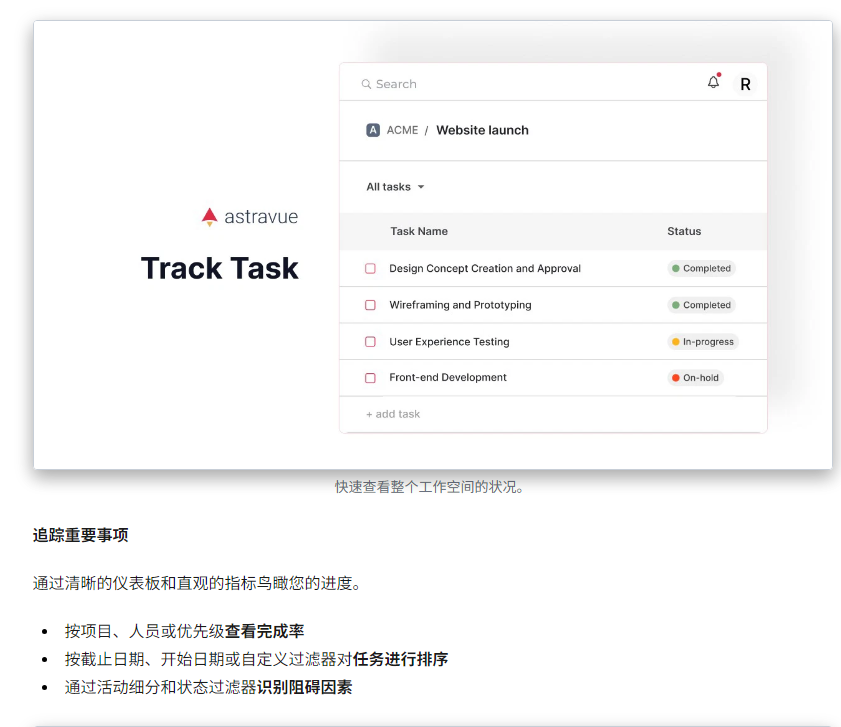Click the ACME breadcrumb label
Screen dimensions: 841x727
402,130
